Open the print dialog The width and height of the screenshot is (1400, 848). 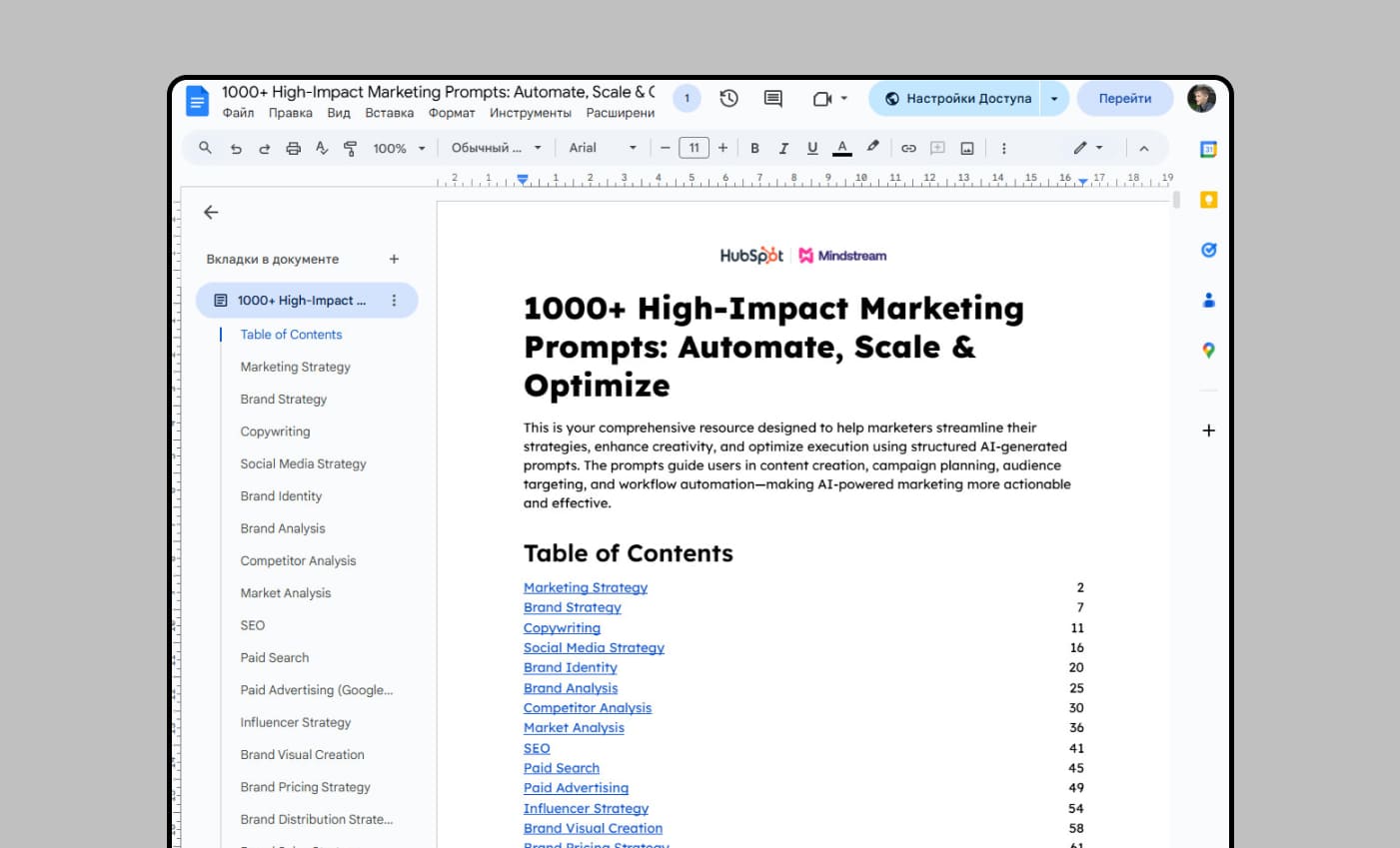pyautogui.click(x=293, y=147)
